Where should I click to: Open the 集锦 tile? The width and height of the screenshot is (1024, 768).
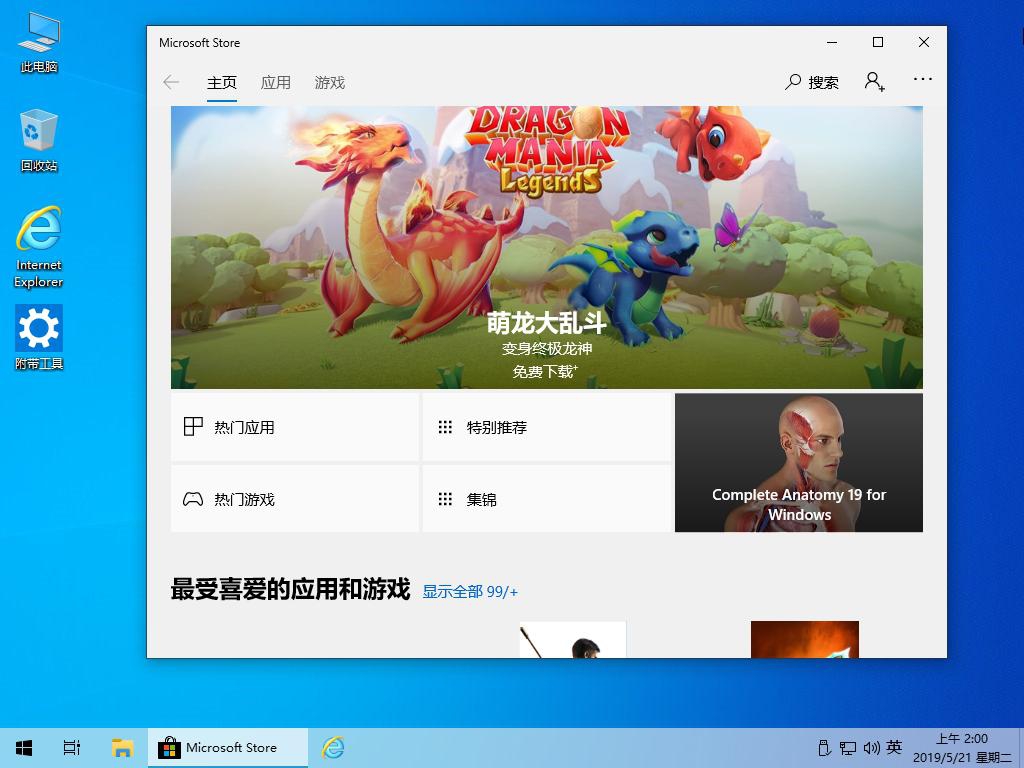(x=547, y=499)
